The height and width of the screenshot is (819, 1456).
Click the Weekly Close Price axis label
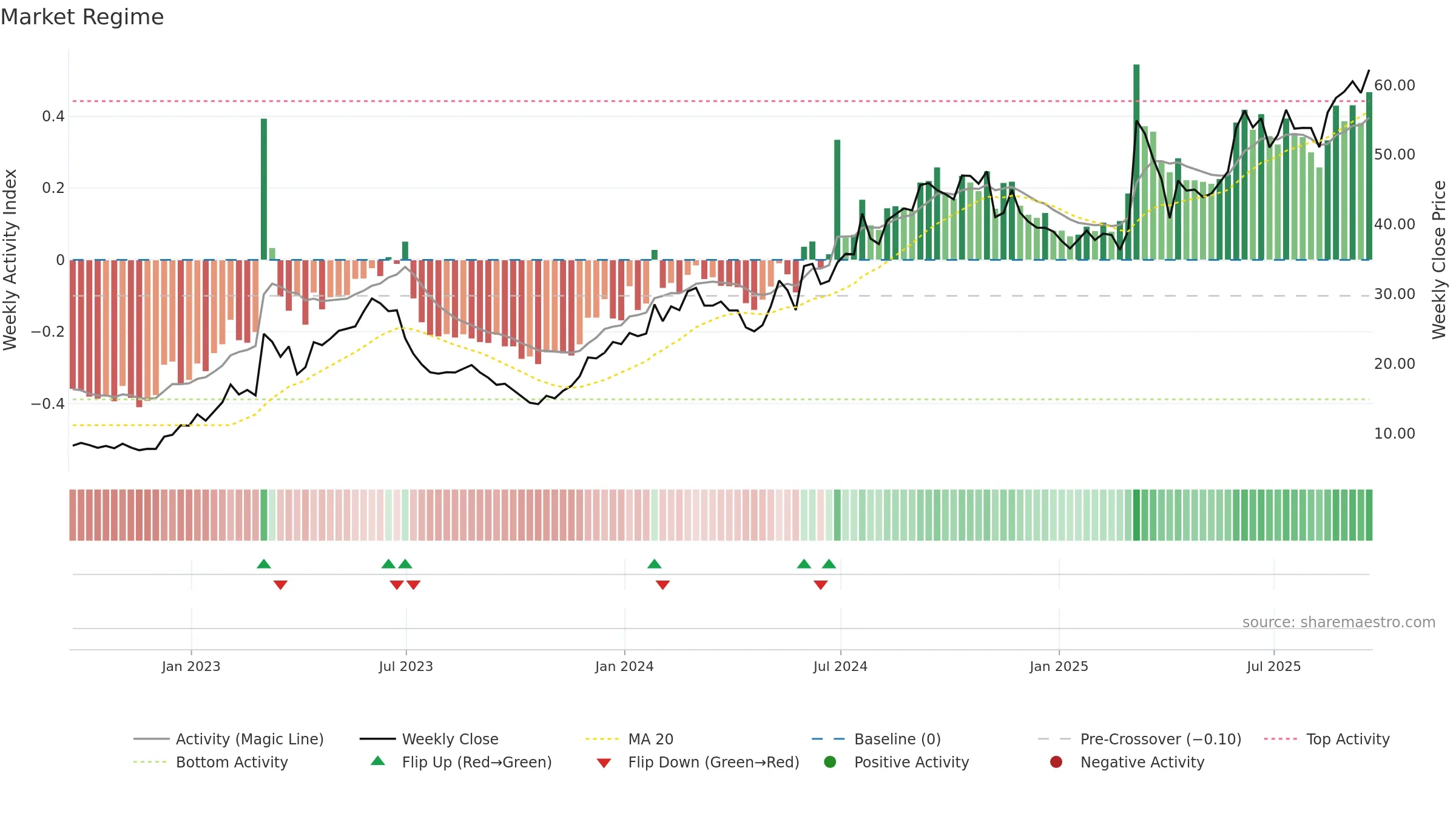click(1439, 260)
